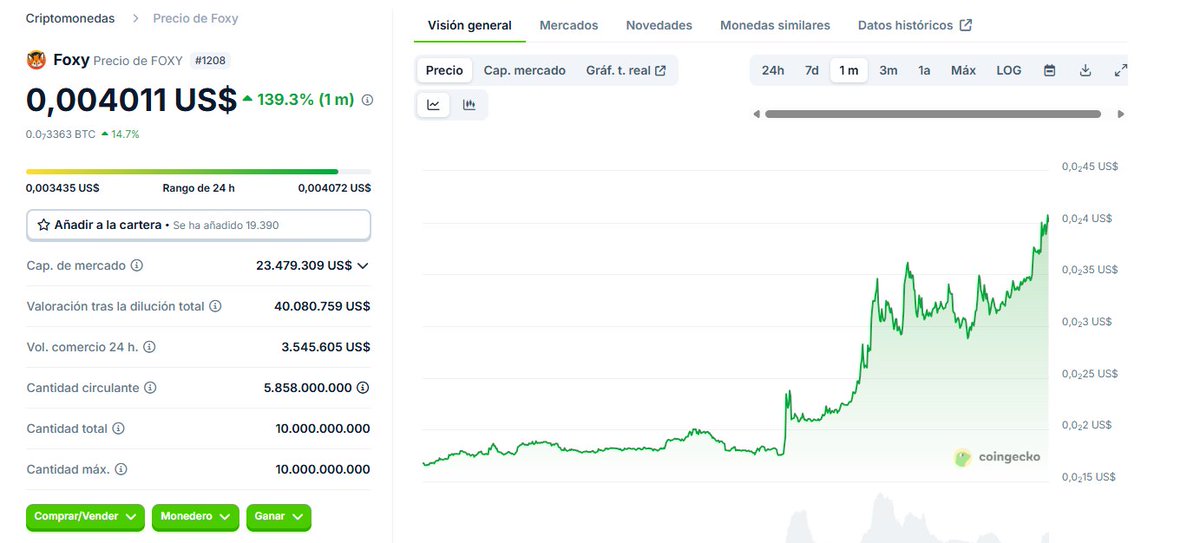Click the 0,004072 US$ high value

[334, 188]
